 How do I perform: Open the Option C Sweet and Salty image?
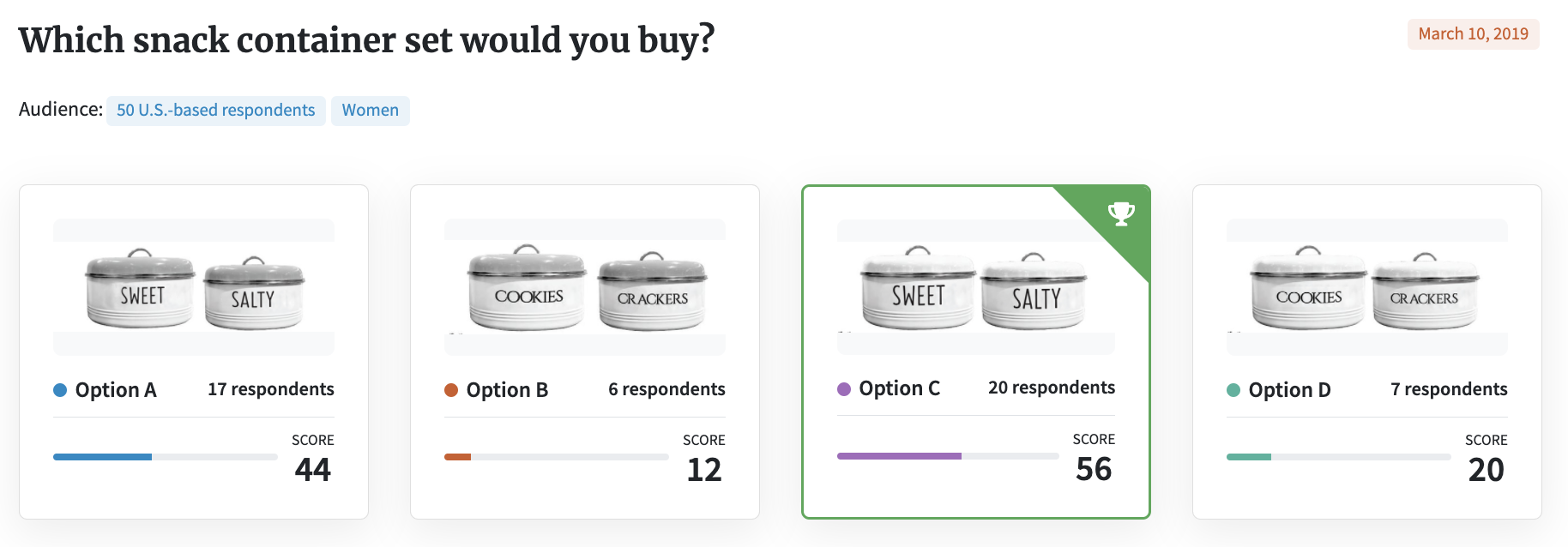point(976,287)
